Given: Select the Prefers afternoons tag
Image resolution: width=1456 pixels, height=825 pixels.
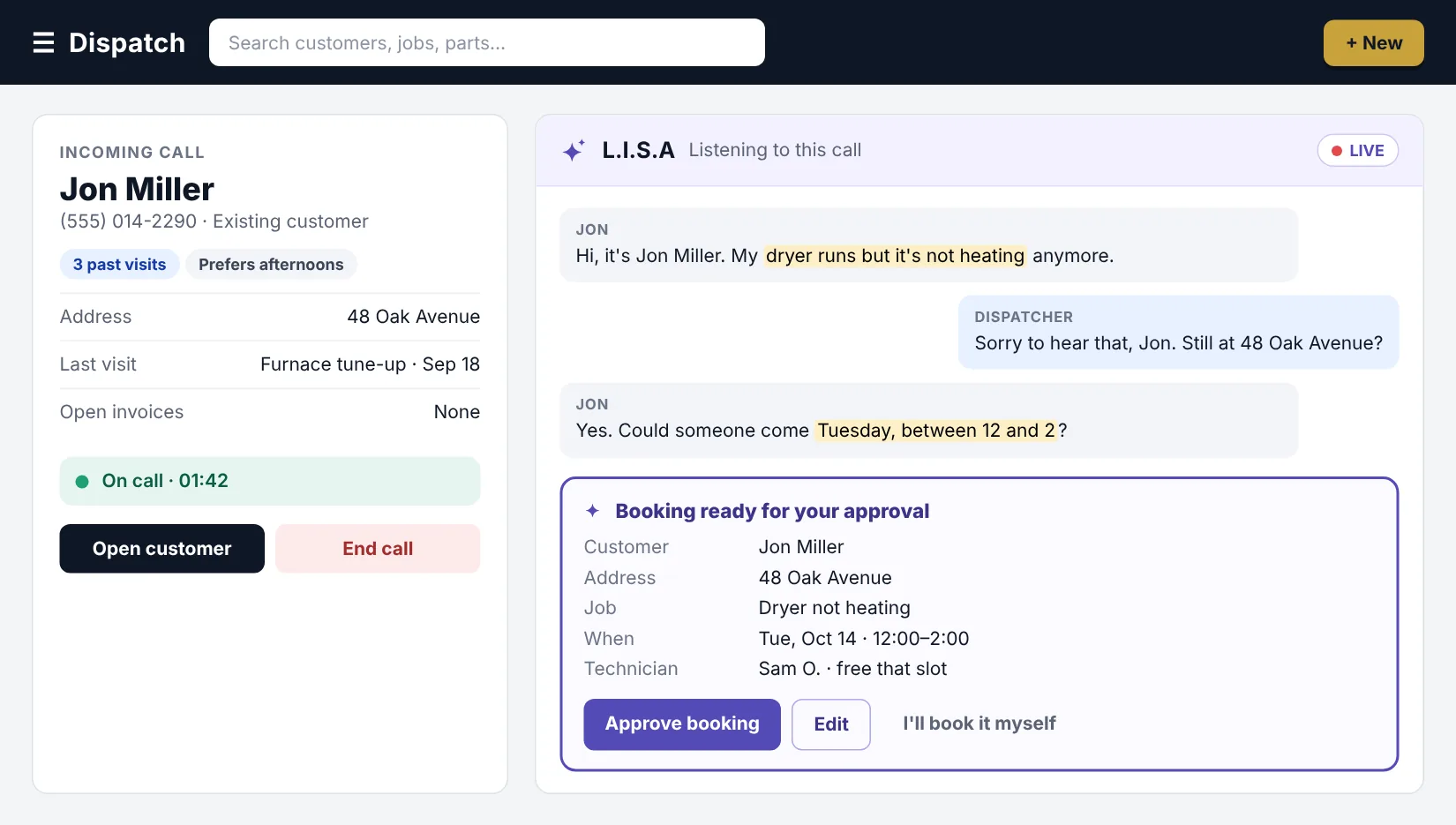Looking at the screenshot, I should point(271,265).
